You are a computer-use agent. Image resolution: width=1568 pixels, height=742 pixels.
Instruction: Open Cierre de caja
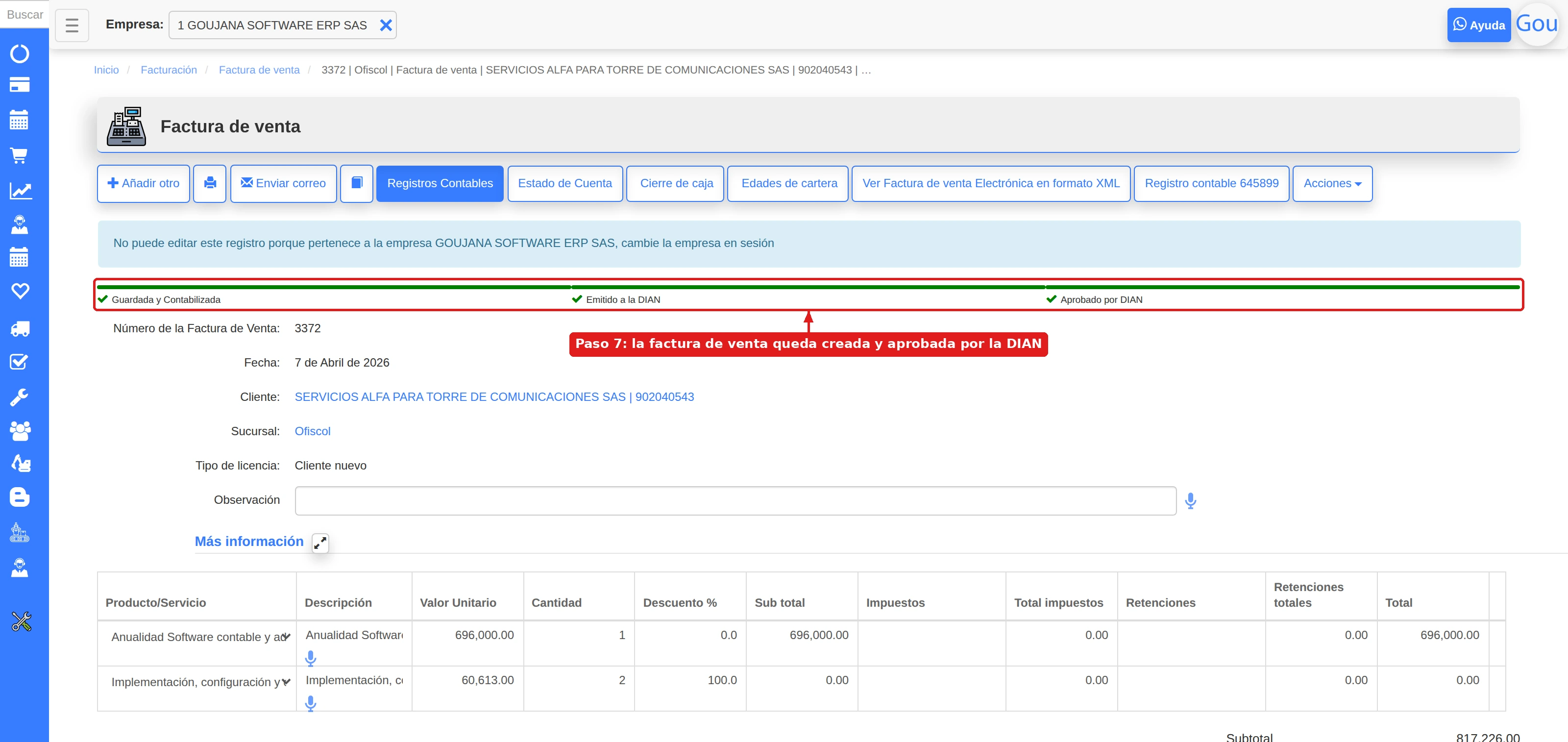pos(676,183)
